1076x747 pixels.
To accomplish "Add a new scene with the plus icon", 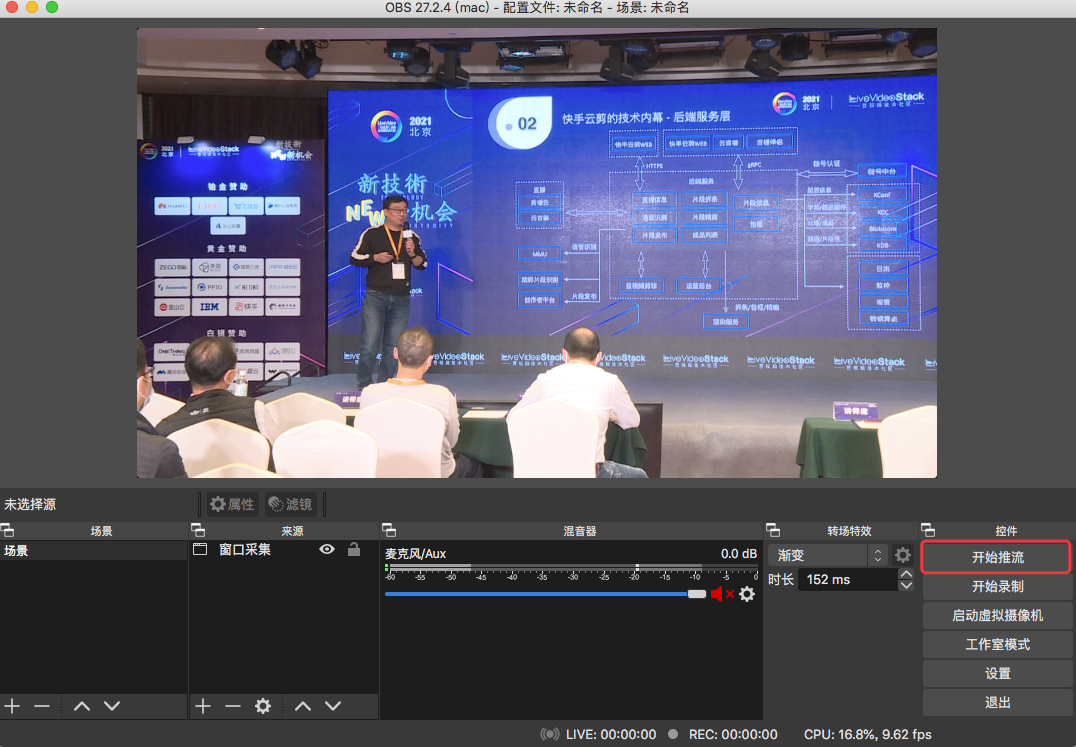I will pos(12,706).
